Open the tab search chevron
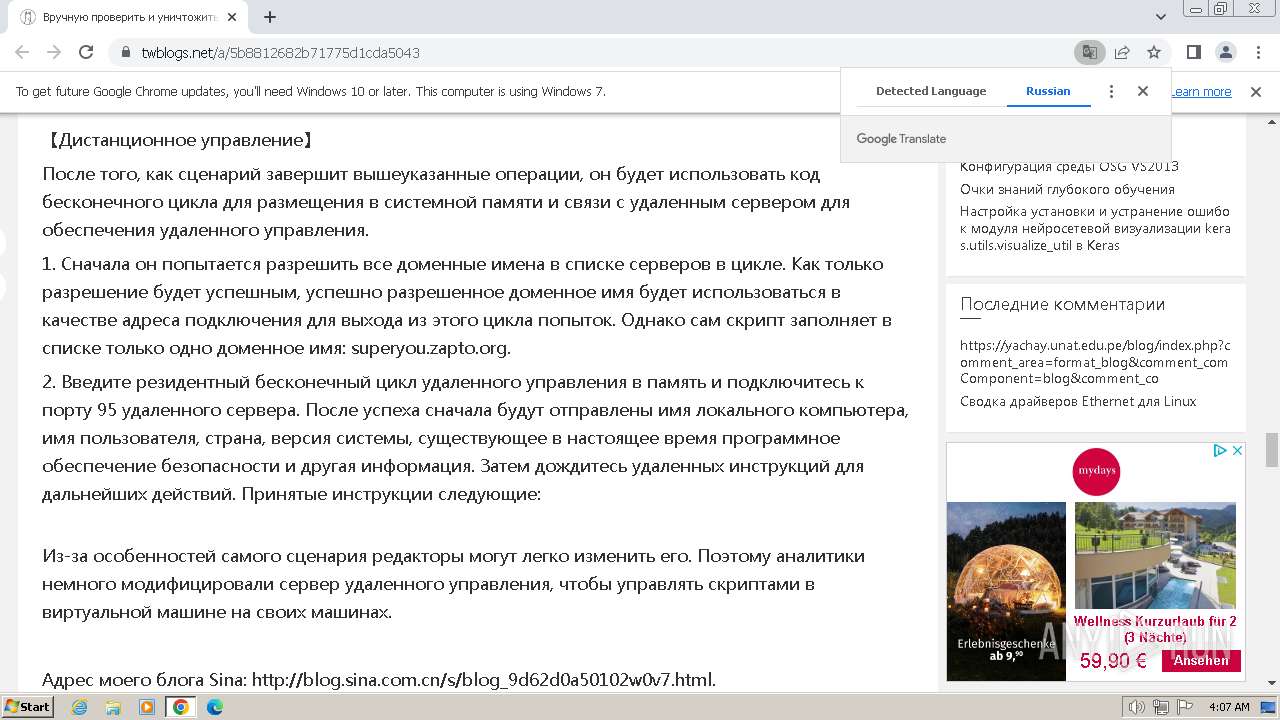This screenshot has width=1280, height=720. 1160,17
